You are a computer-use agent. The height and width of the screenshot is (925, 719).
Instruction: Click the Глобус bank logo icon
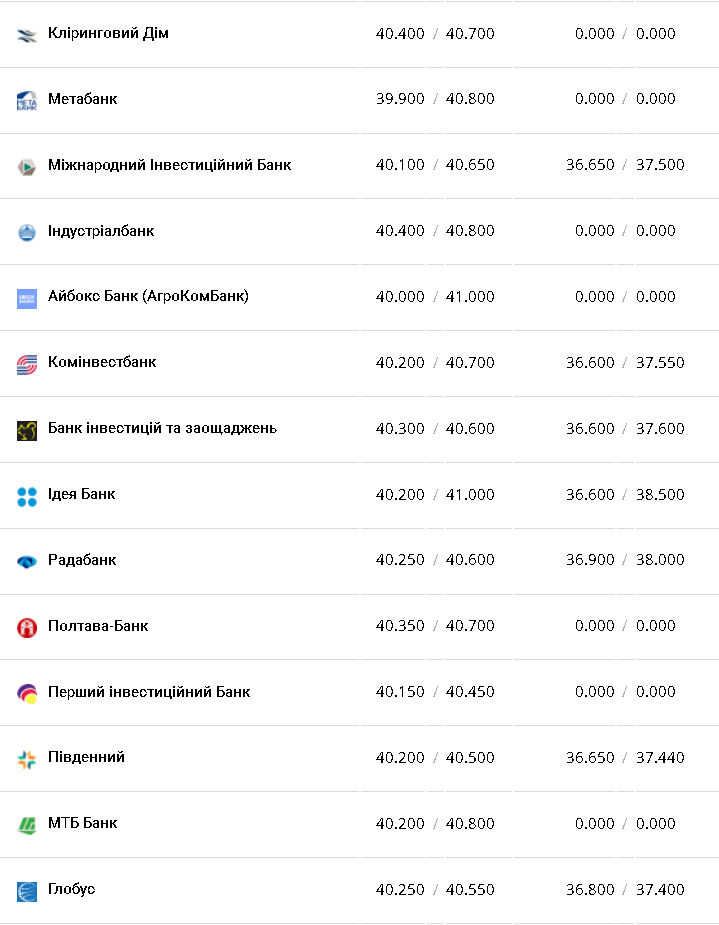[27, 891]
